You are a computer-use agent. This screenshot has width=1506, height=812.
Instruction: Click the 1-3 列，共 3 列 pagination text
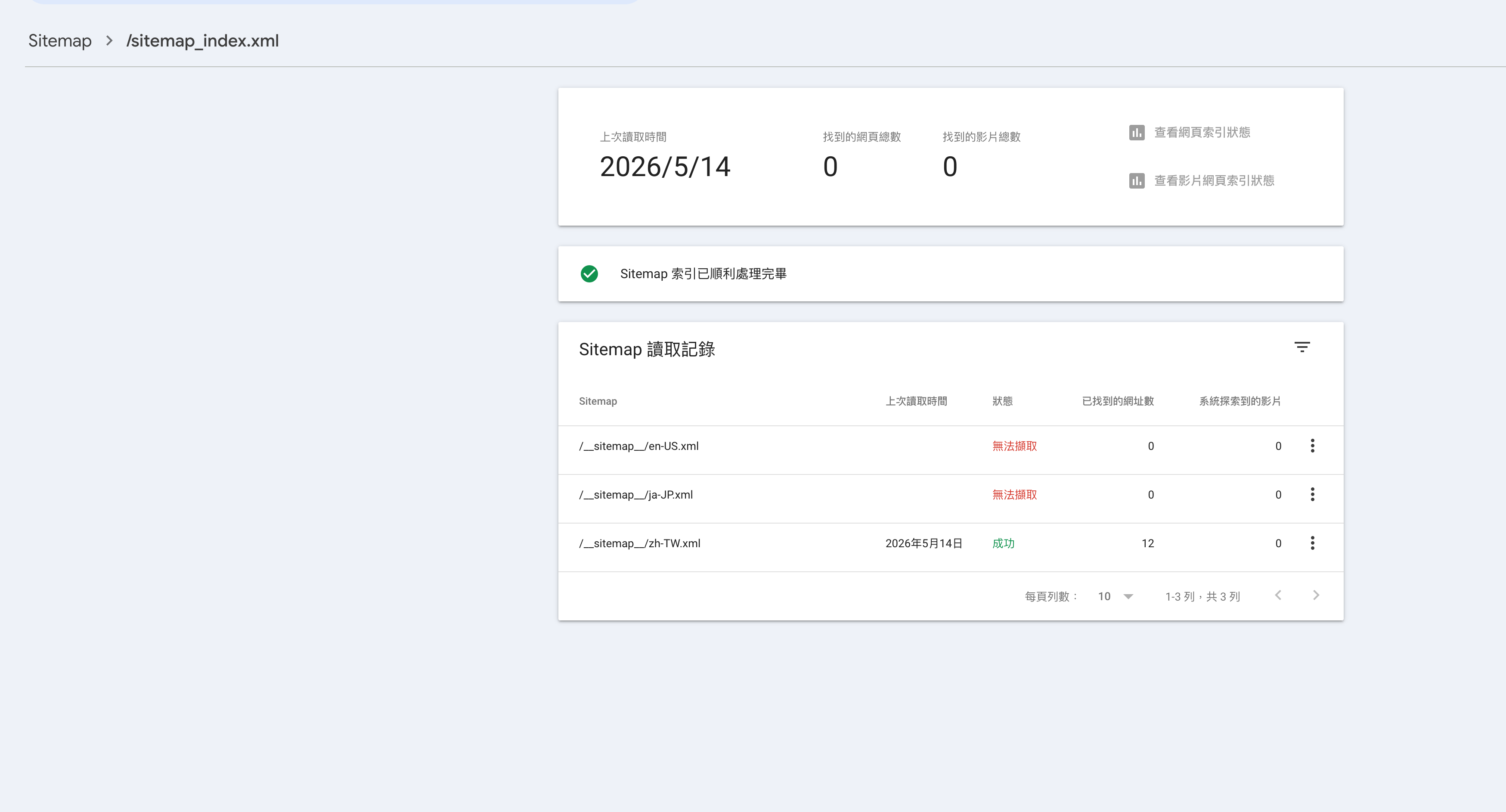pos(1202,596)
